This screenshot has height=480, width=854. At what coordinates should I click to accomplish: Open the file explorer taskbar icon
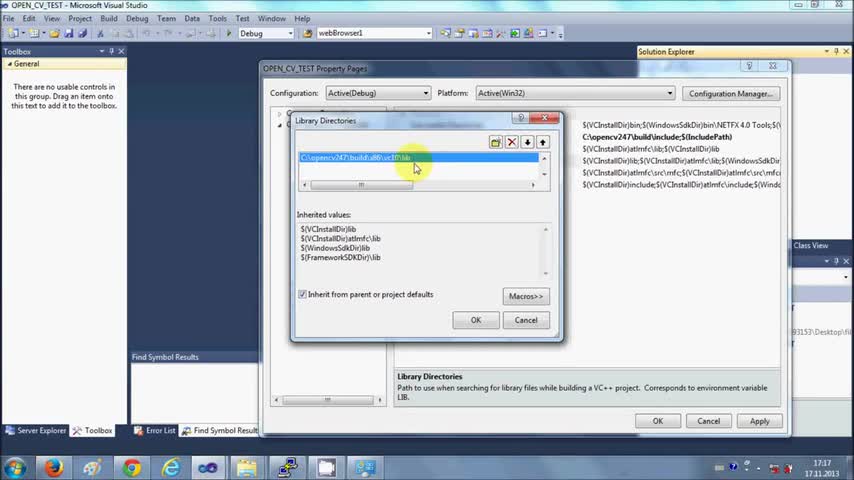[x=247, y=467]
